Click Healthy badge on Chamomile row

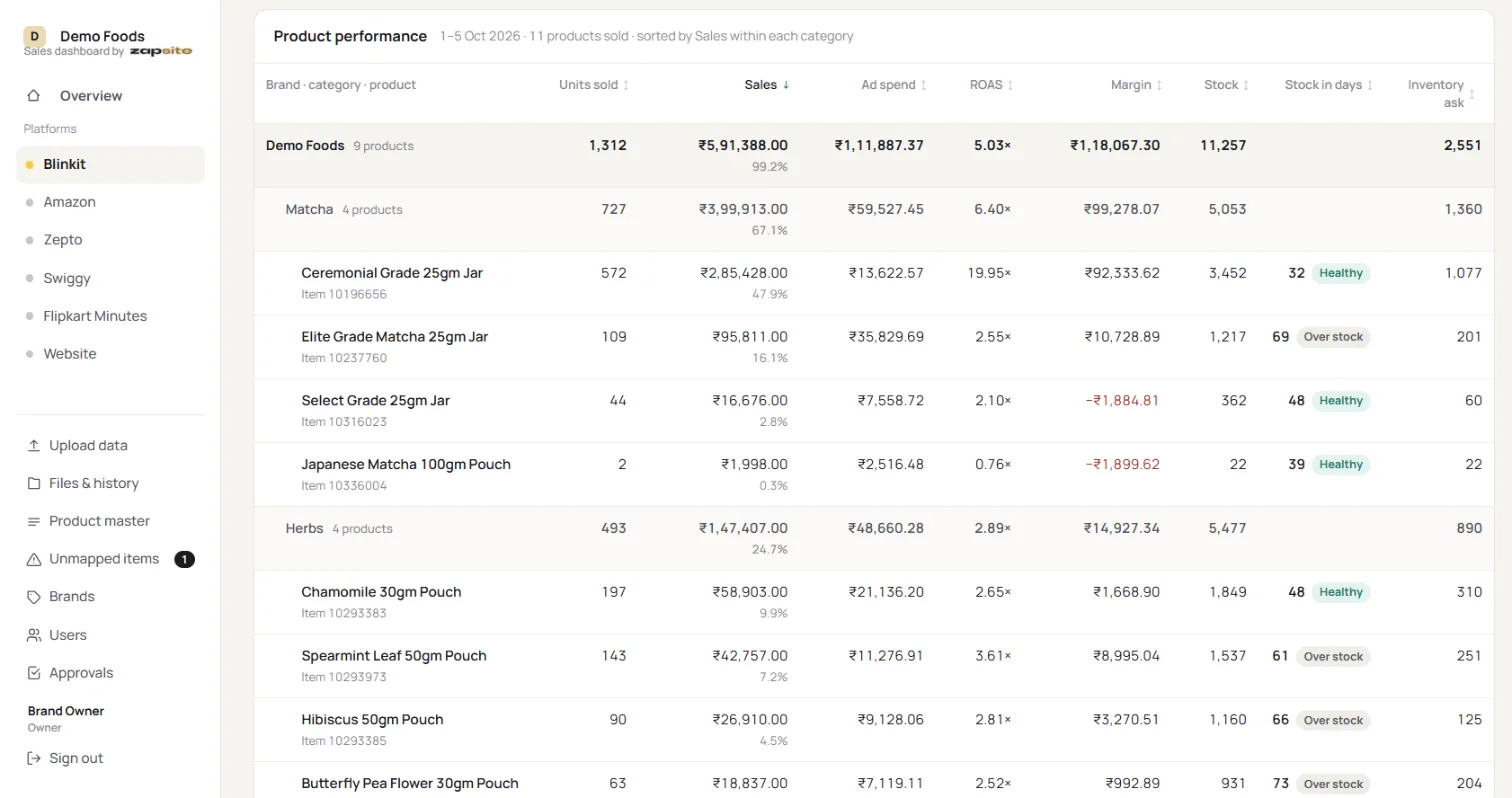pos(1341,592)
